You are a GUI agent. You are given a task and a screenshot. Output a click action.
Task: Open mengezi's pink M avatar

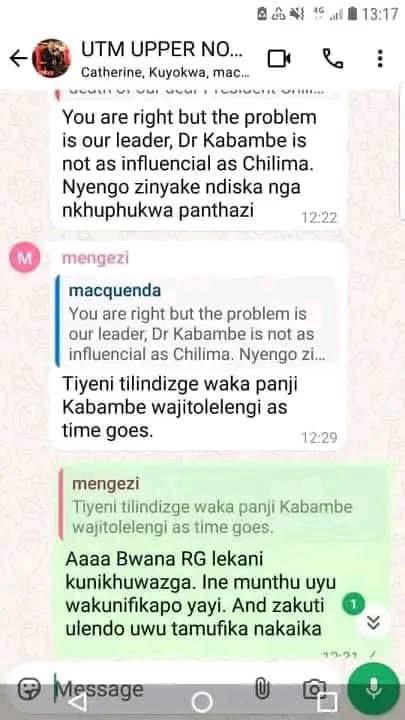tap(25, 258)
